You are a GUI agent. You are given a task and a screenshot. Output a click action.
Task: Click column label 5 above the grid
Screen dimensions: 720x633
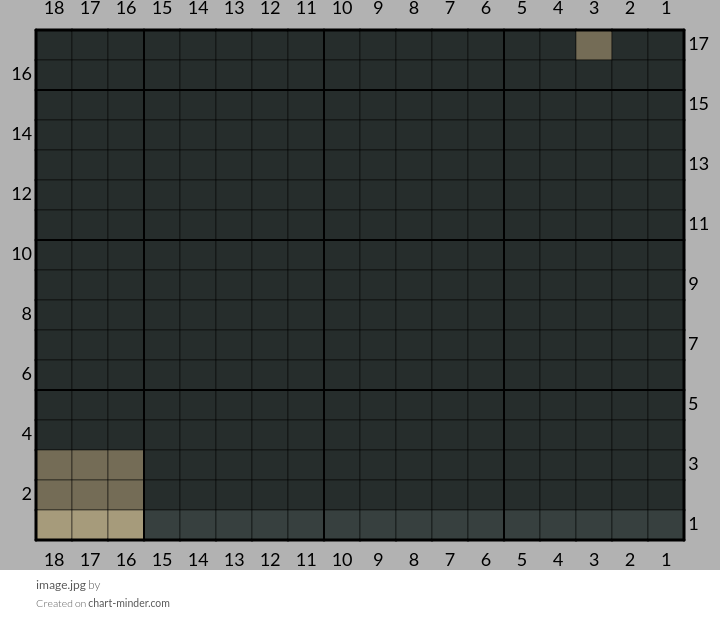522,8
